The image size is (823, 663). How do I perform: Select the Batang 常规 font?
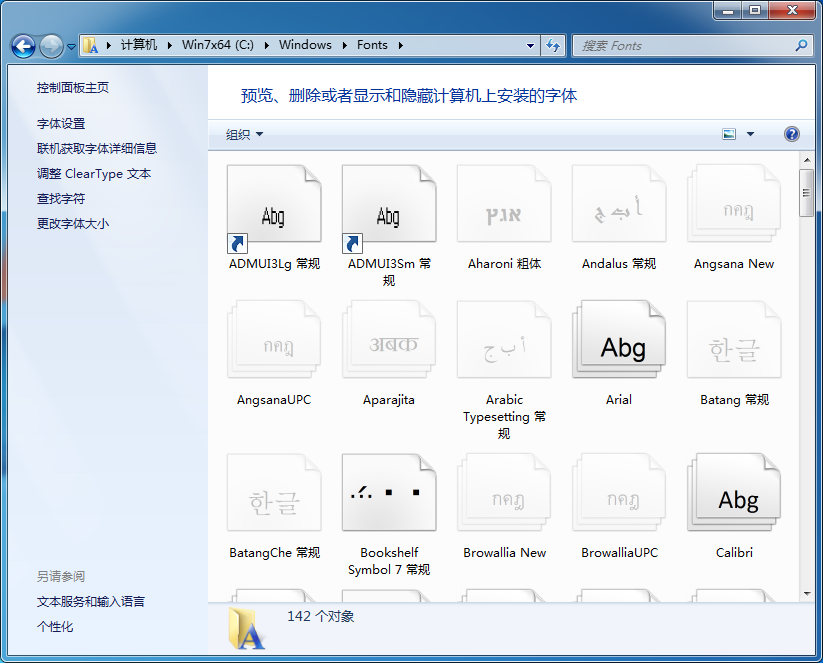(x=733, y=340)
